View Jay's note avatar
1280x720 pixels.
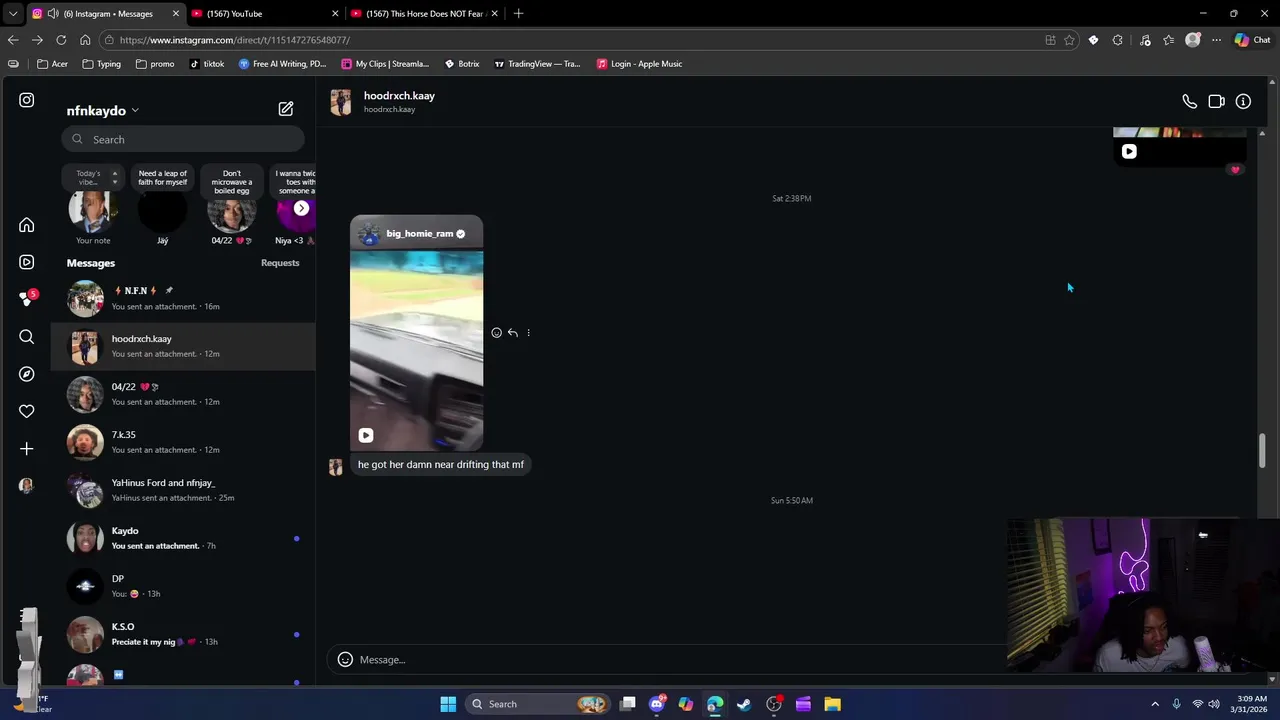(162, 212)
